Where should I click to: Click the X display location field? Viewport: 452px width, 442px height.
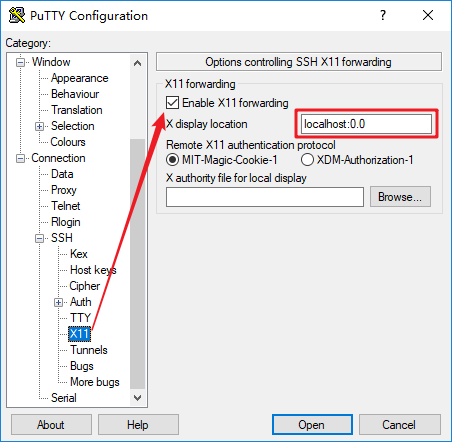pyautogui.click(x=366, y=124)
